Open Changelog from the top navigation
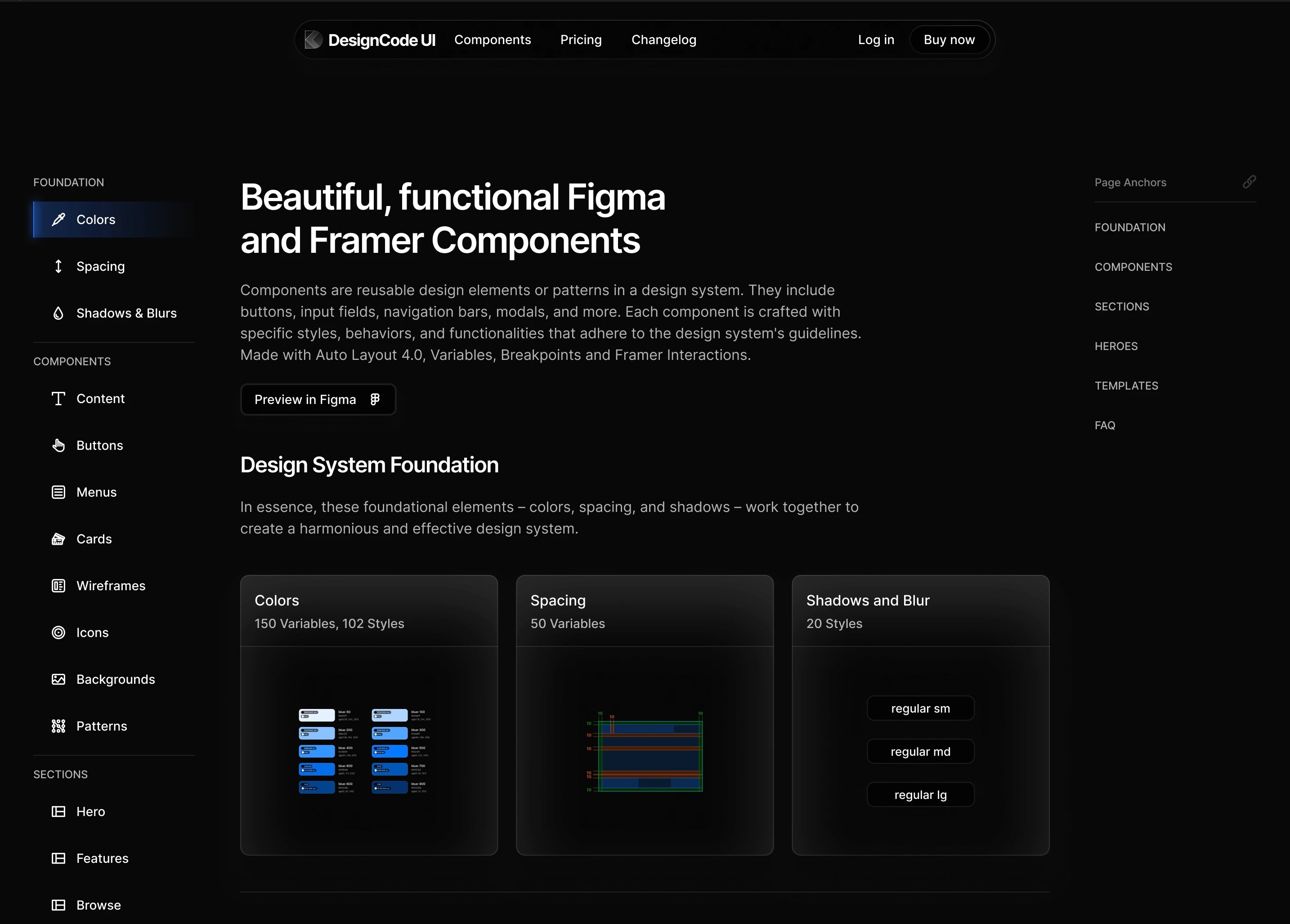This screenshot has height=924, width=1290. [664, 40]
